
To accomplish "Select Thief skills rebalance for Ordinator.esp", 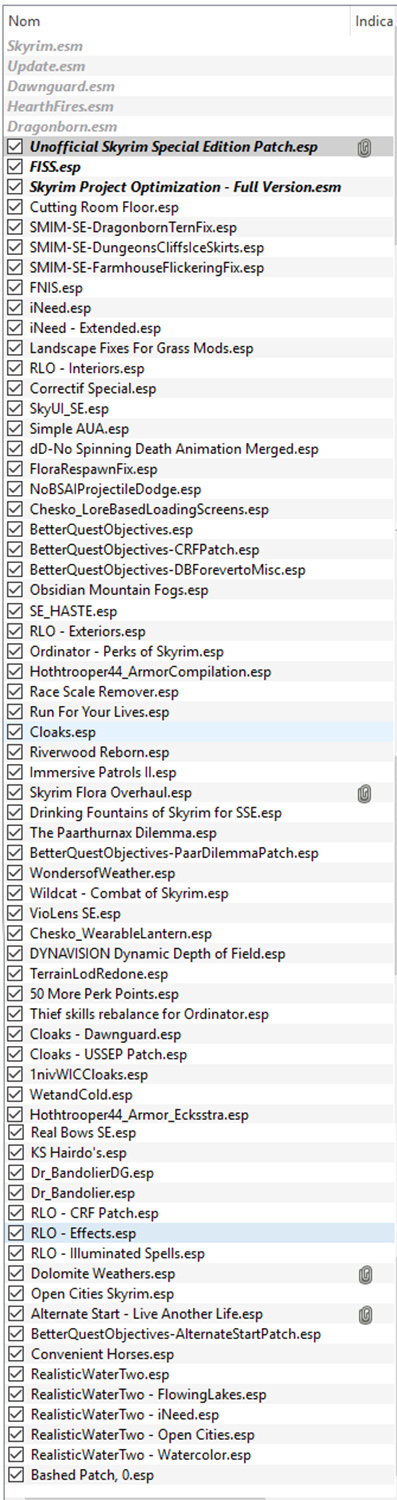I will (x=149, y=1014).
